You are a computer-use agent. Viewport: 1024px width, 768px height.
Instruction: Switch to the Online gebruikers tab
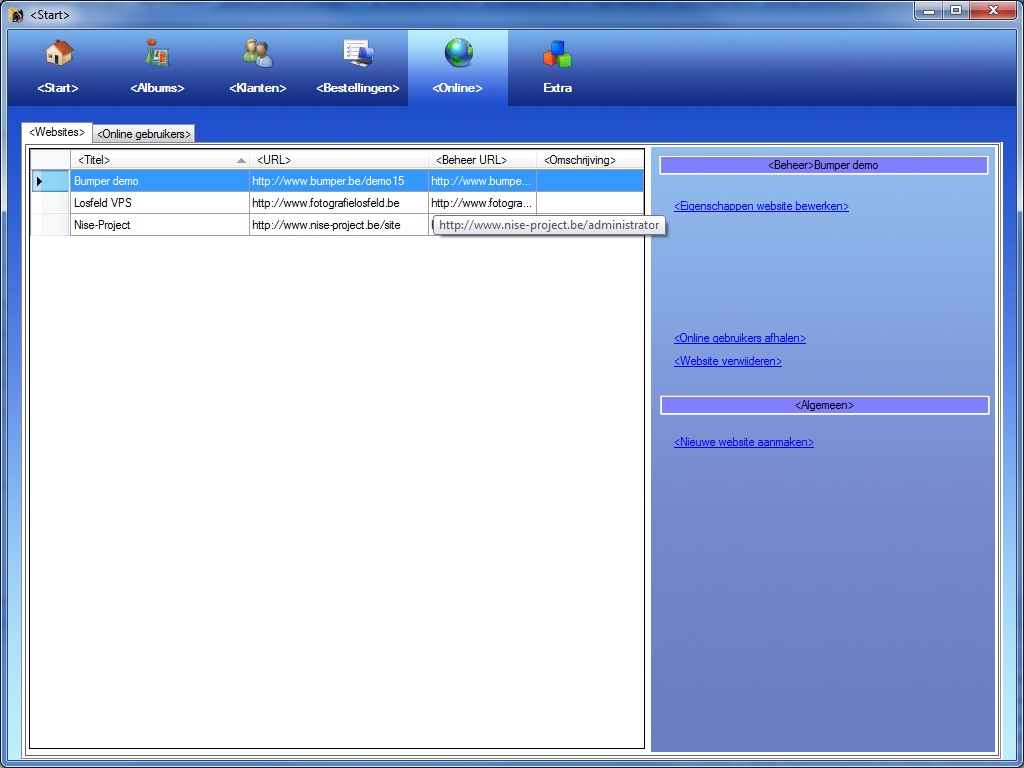(x=144, y=134)
